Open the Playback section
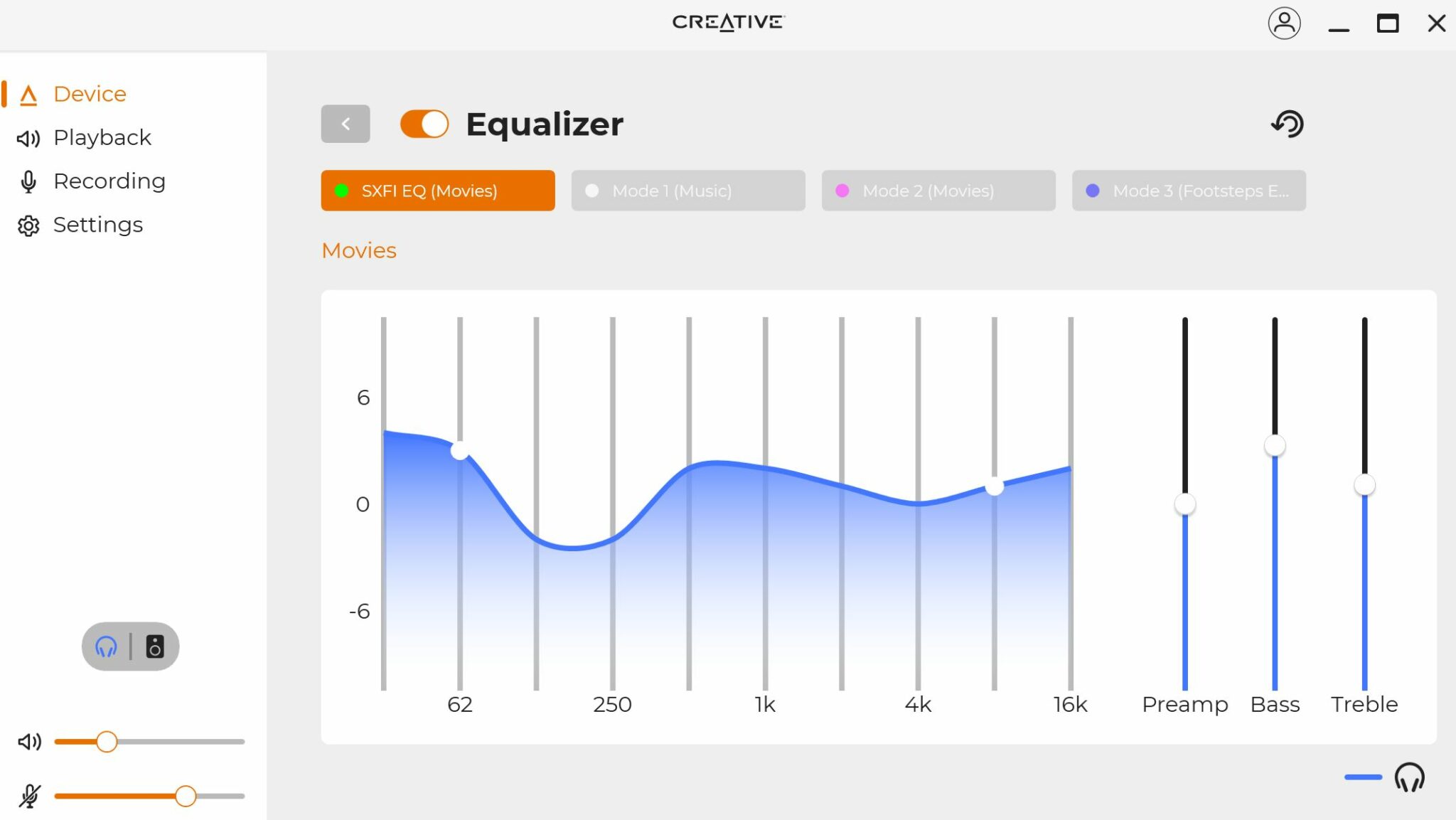This screenshot has height=820, width=1456. coord(102,137)
